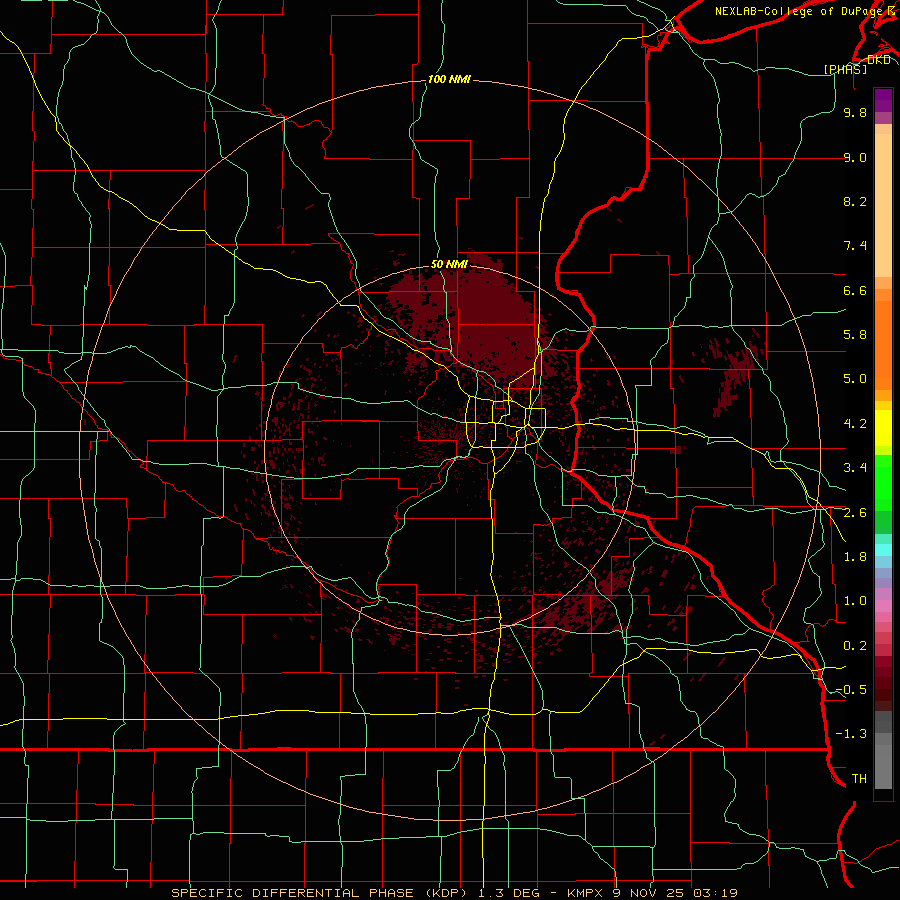Click the DKD label above the legend
Image resolution: width=900 pixels, height=900 pixels.
pyautogui.click(x=879, y=60)
